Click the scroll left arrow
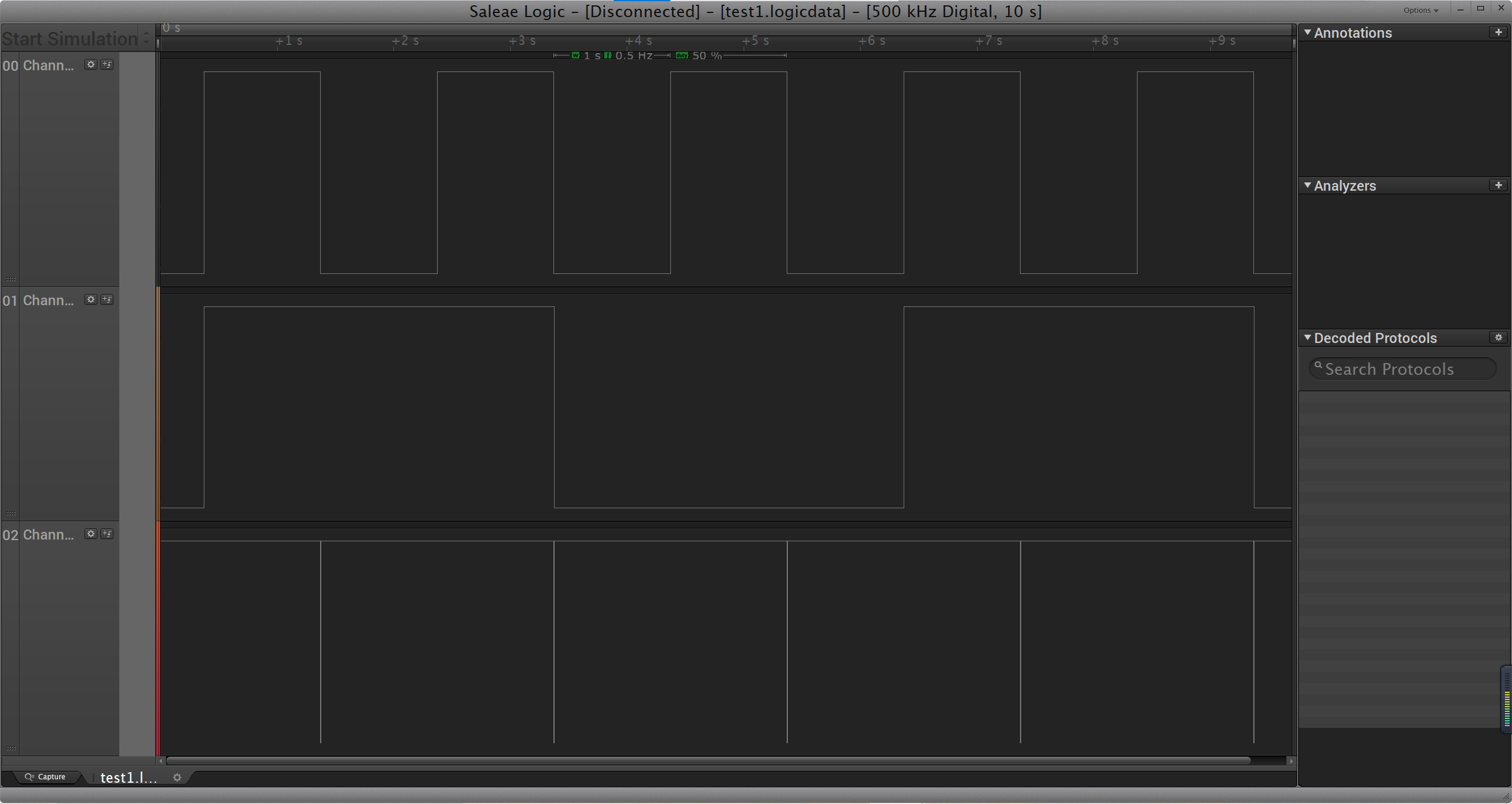1512x804 pixels. pyautogui.click(x=161, y=761)
